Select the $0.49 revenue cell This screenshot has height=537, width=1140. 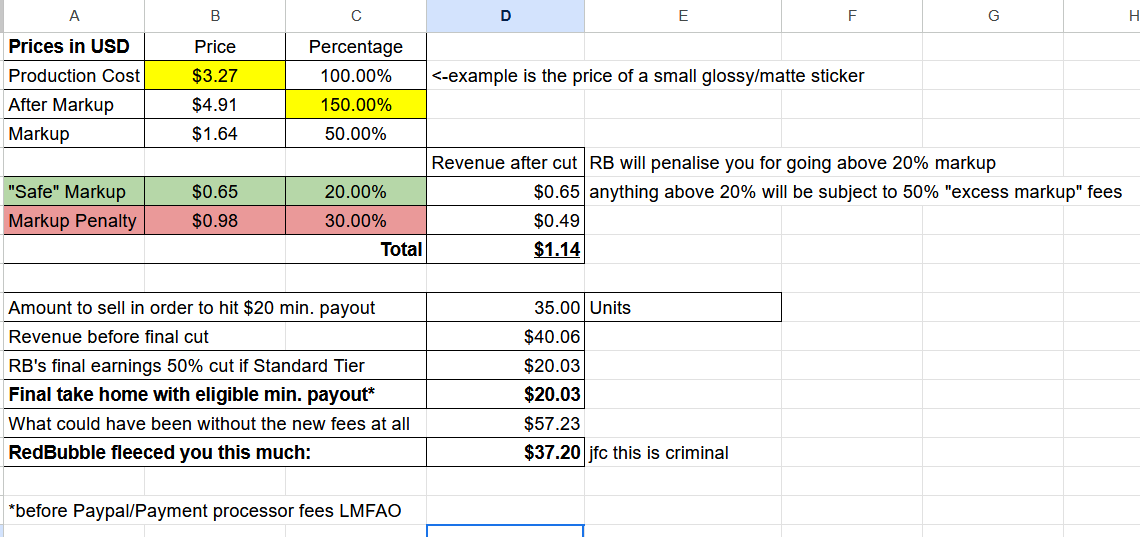(x=505, y=221)
